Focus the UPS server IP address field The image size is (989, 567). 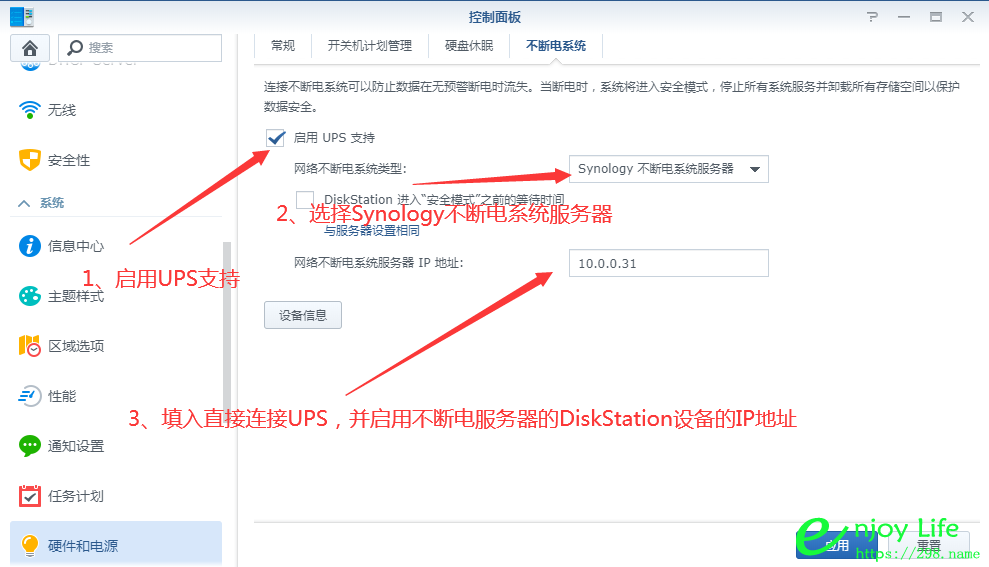click(669, 263)
